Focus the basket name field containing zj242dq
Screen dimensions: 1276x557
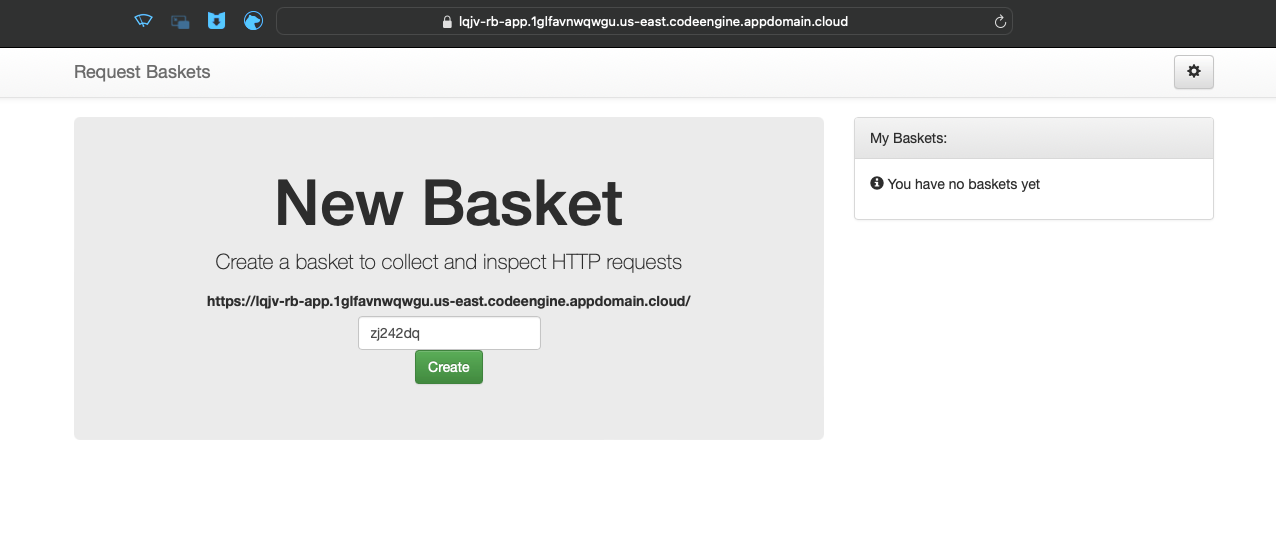click(449, 333)
